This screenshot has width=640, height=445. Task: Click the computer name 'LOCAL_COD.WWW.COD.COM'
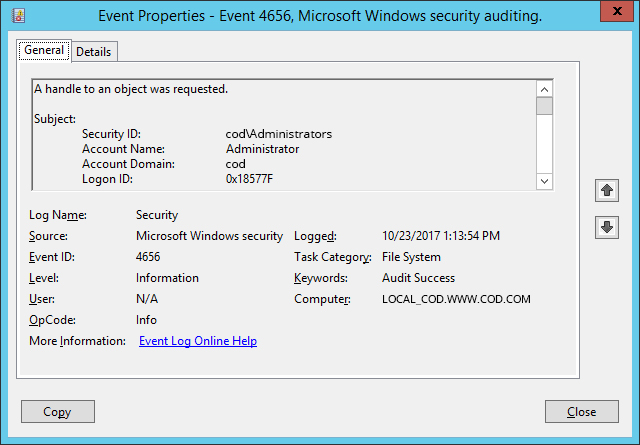point(456,299)
